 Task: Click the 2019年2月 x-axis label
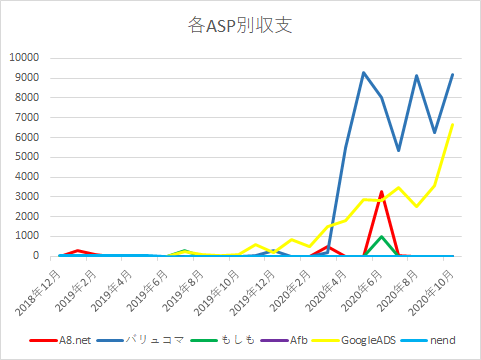pyautogui.click(x=76, y=291)
